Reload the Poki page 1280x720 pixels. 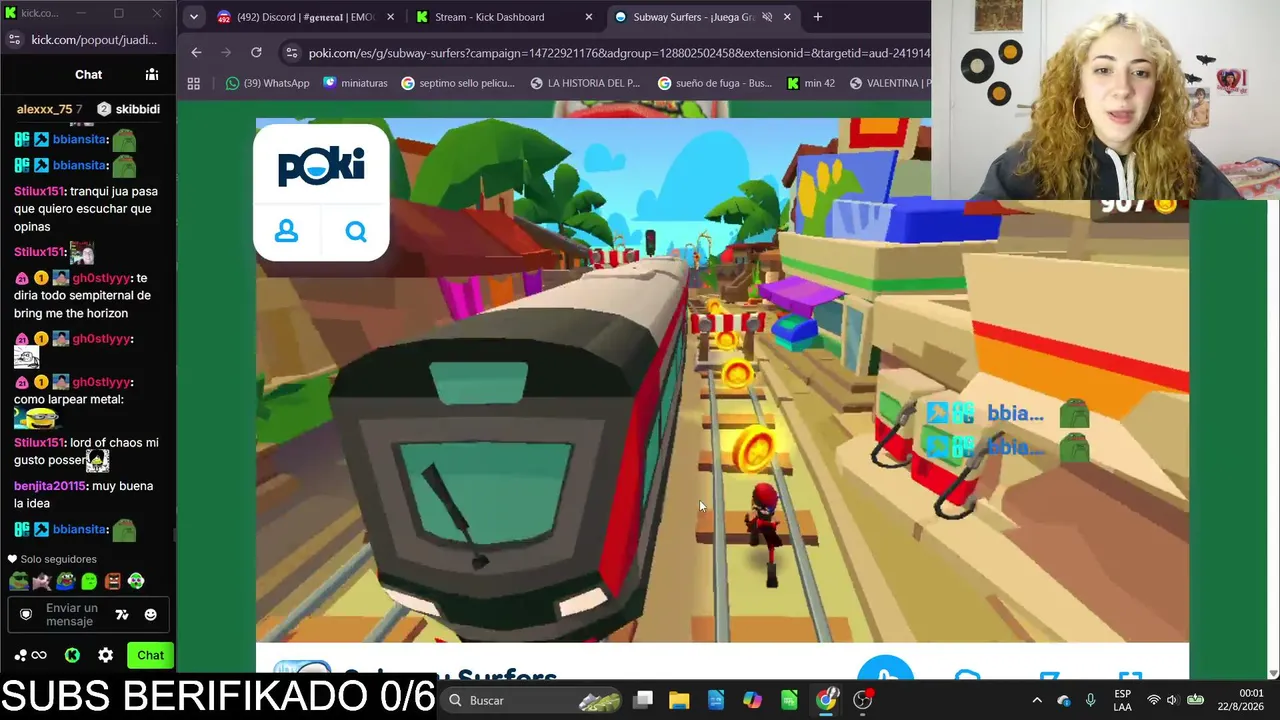[256, 53]
